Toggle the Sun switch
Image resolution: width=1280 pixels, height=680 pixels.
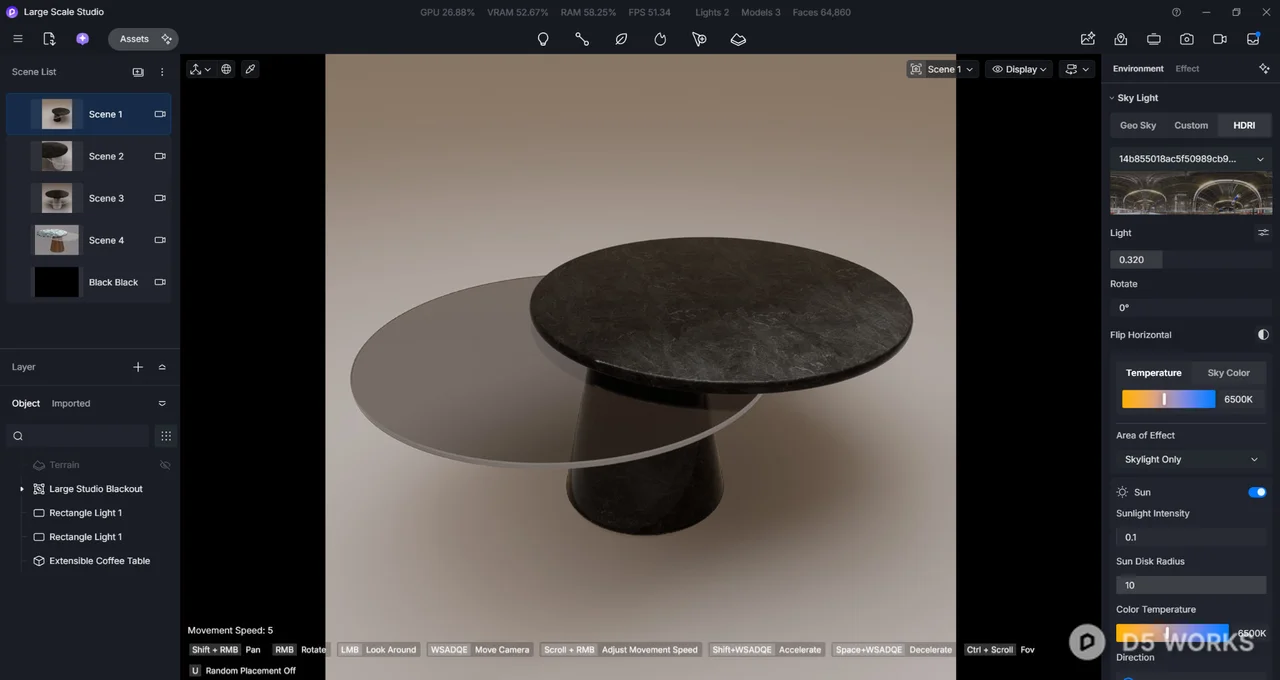[x=1257, y=492]
